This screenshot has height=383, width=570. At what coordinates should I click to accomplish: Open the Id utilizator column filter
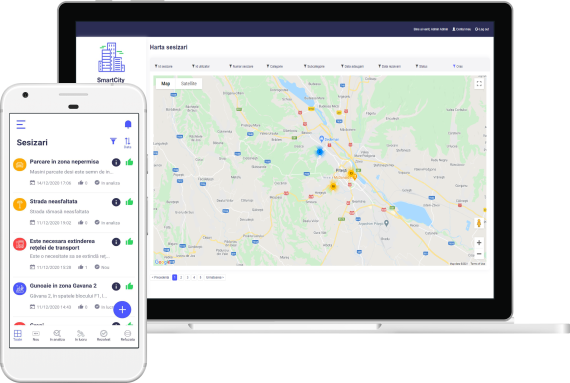click(x=201, y=66)
